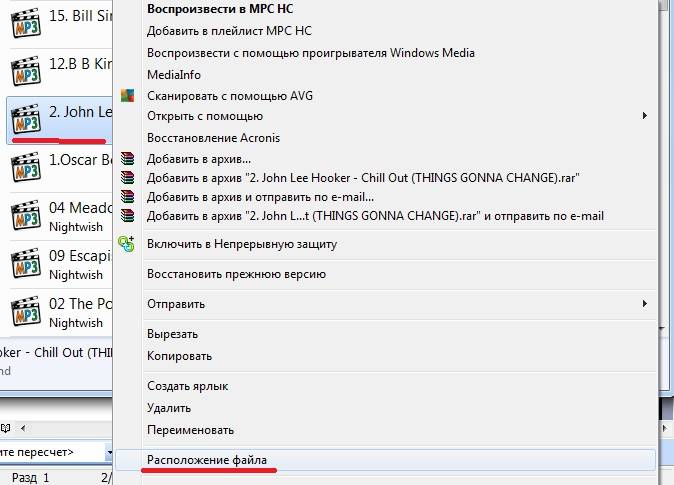Image resolution: width=674 pixels, height=485 pixels.
Task: Click the '02 The Po' Nightwish MP3 icon
Action: click(25, 312)
